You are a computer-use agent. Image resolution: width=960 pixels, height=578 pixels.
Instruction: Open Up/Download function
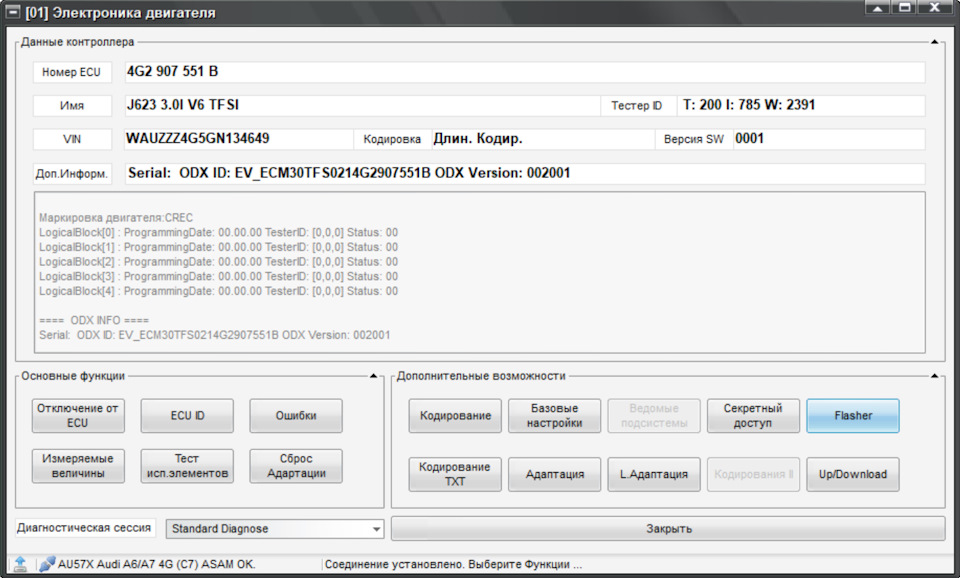[x=852, y=474]
